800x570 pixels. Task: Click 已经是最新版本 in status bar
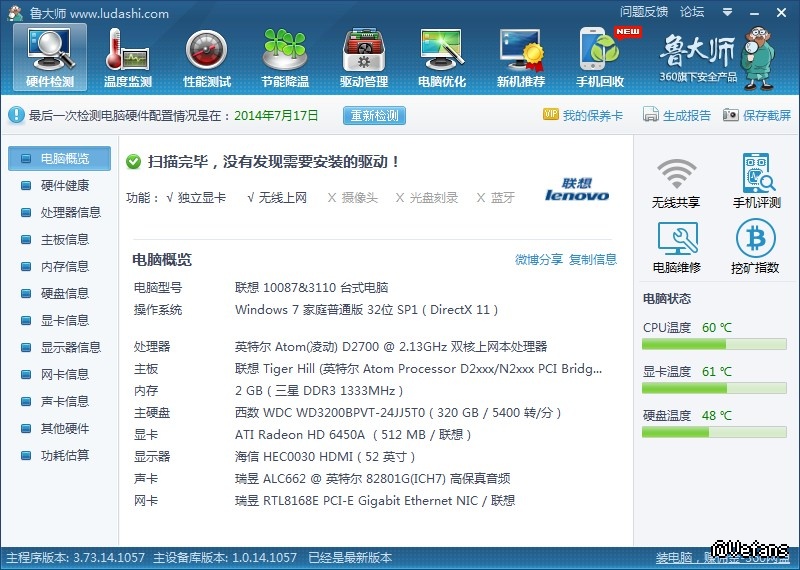[x=350, y=558]
